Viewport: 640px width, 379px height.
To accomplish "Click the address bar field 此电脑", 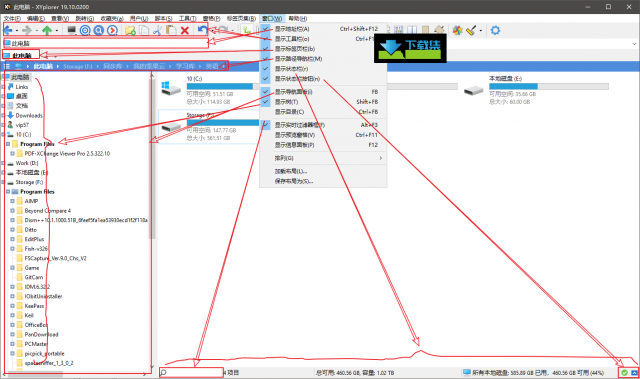I will click(x=106, y=43).
